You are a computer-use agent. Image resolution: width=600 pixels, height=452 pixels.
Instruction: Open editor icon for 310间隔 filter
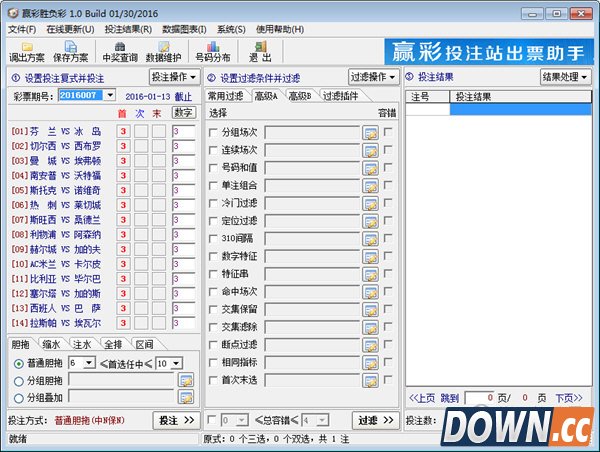coord(370,239)
